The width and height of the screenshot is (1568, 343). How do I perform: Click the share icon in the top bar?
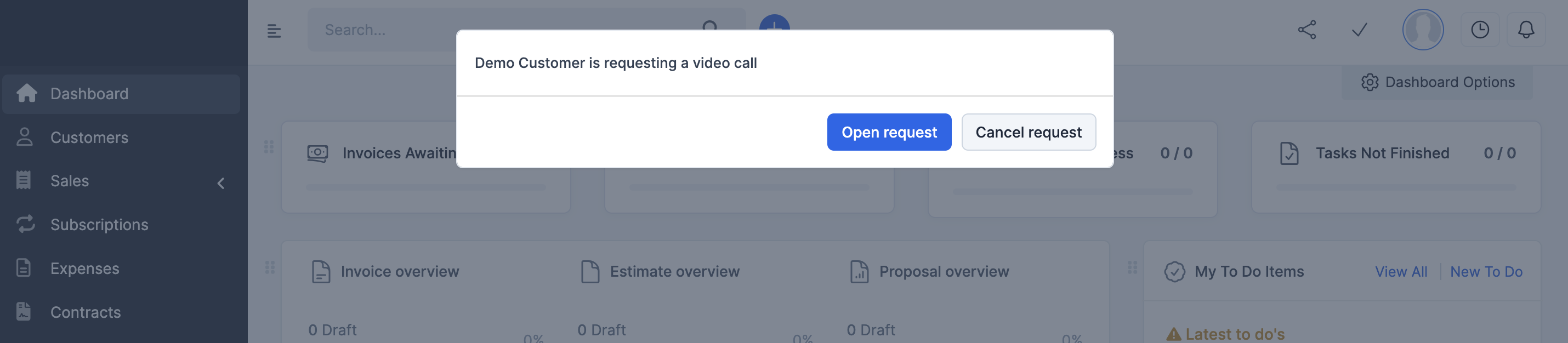click(x=1307, y=29)
